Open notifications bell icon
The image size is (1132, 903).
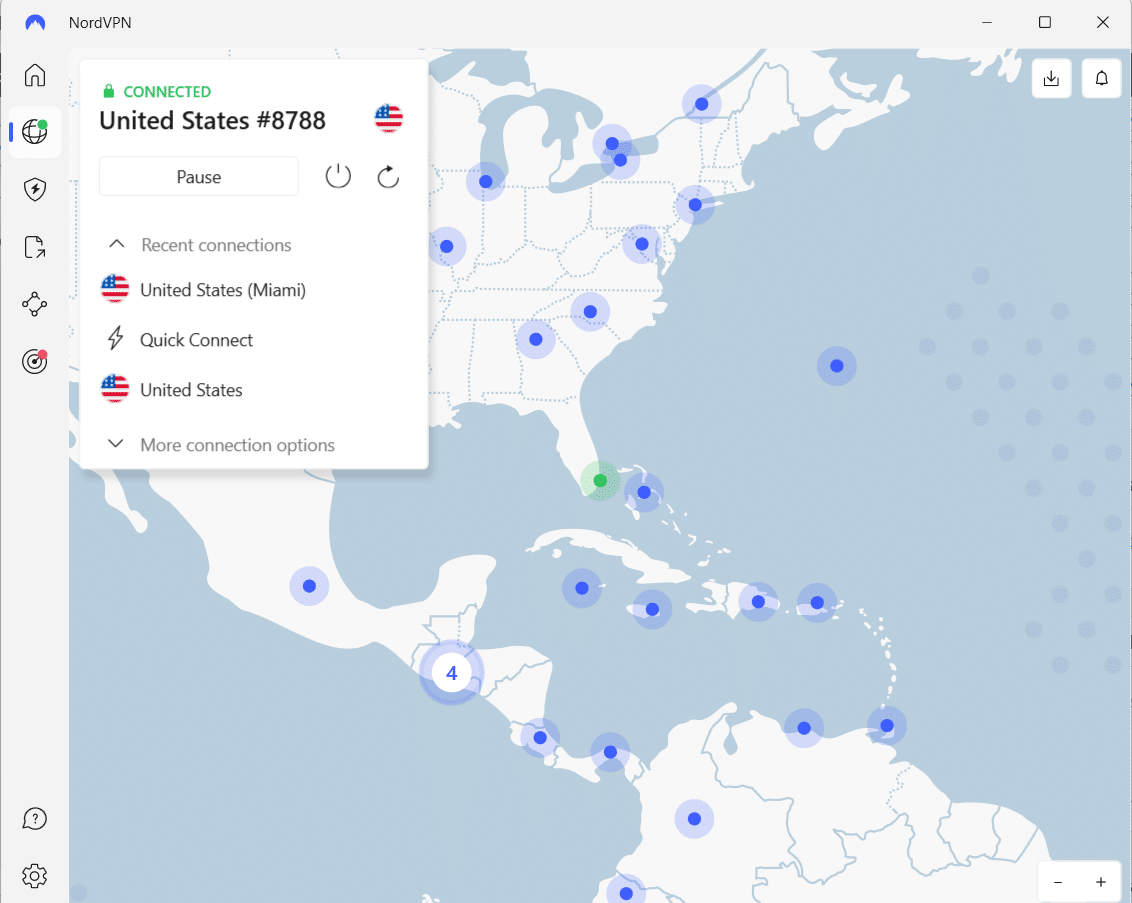click(x=1101, y=78)
